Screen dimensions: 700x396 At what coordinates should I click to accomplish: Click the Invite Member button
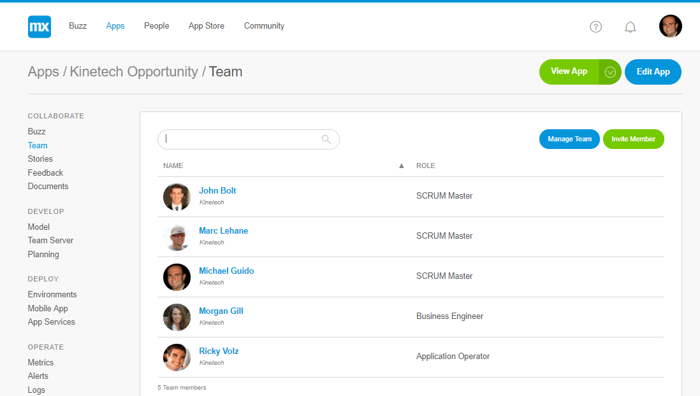[x=633, y=139]
